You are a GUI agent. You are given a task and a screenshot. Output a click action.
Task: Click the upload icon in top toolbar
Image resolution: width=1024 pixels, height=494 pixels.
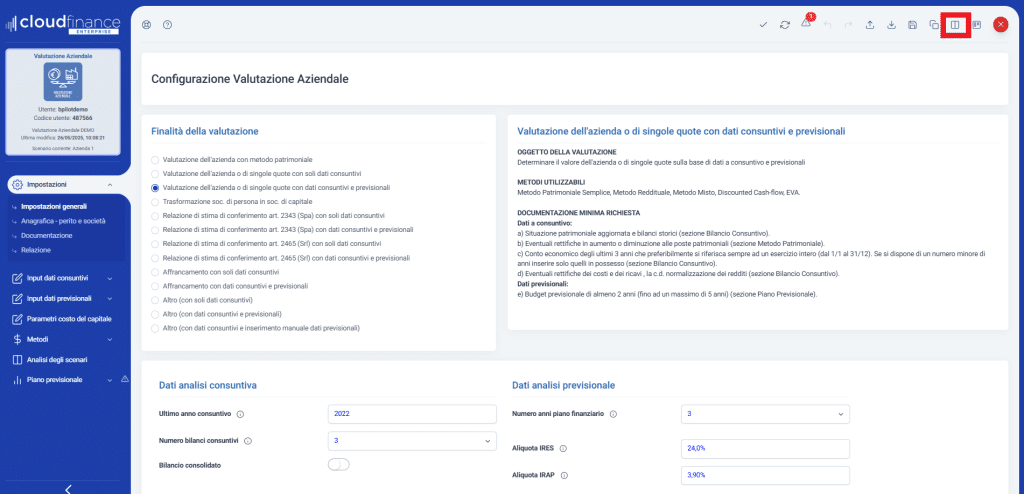point(870,25)
